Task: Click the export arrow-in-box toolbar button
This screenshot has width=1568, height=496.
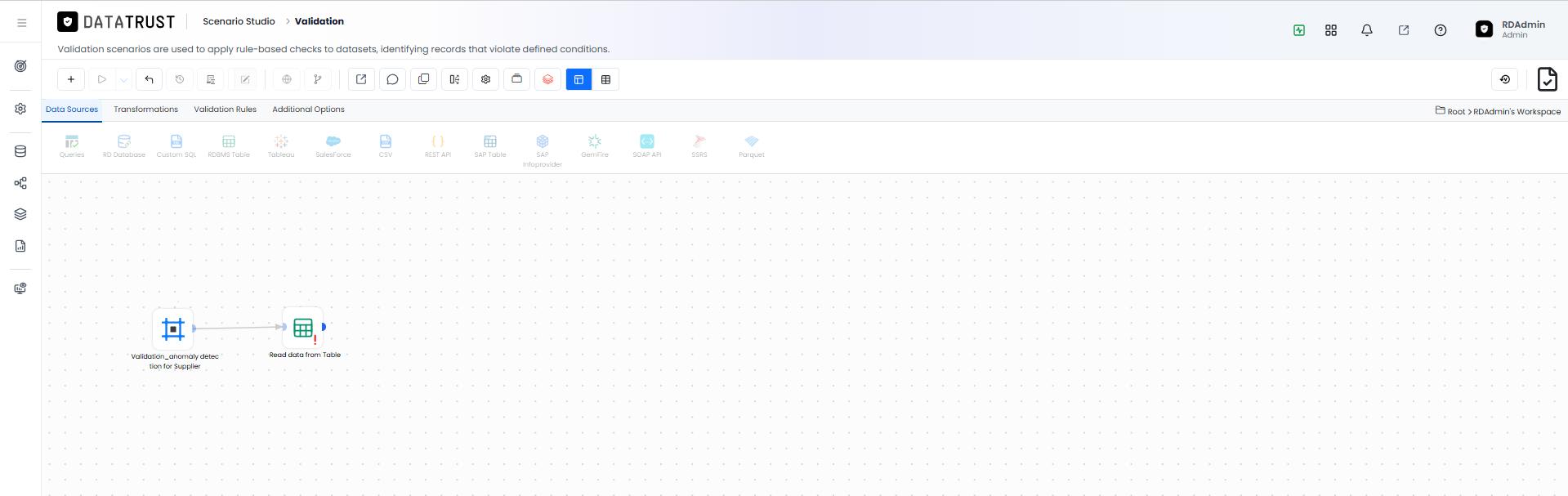Action: [x=361, y=79]
